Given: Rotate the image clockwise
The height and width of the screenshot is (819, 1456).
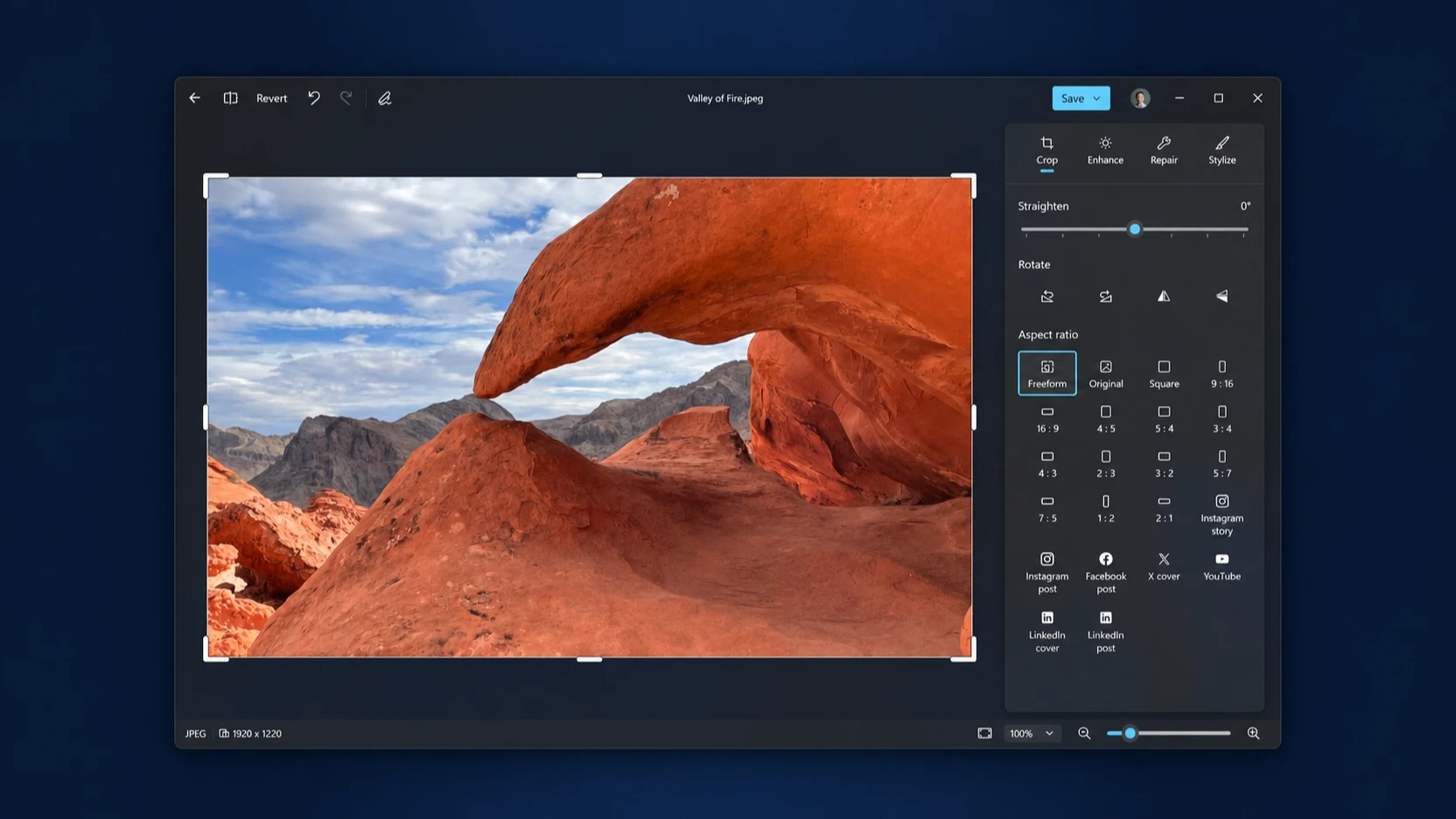Looking at the screenshot, I should click(x=1106, y=297).
